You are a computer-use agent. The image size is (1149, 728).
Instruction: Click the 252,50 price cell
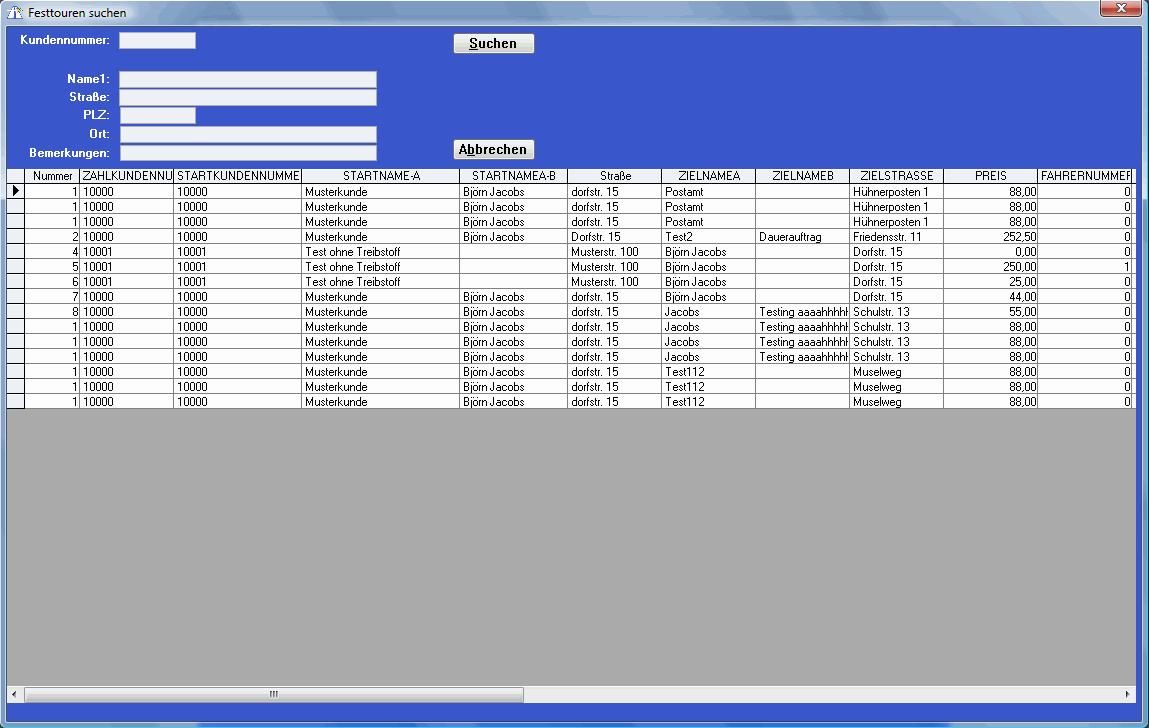click(990, 237)
